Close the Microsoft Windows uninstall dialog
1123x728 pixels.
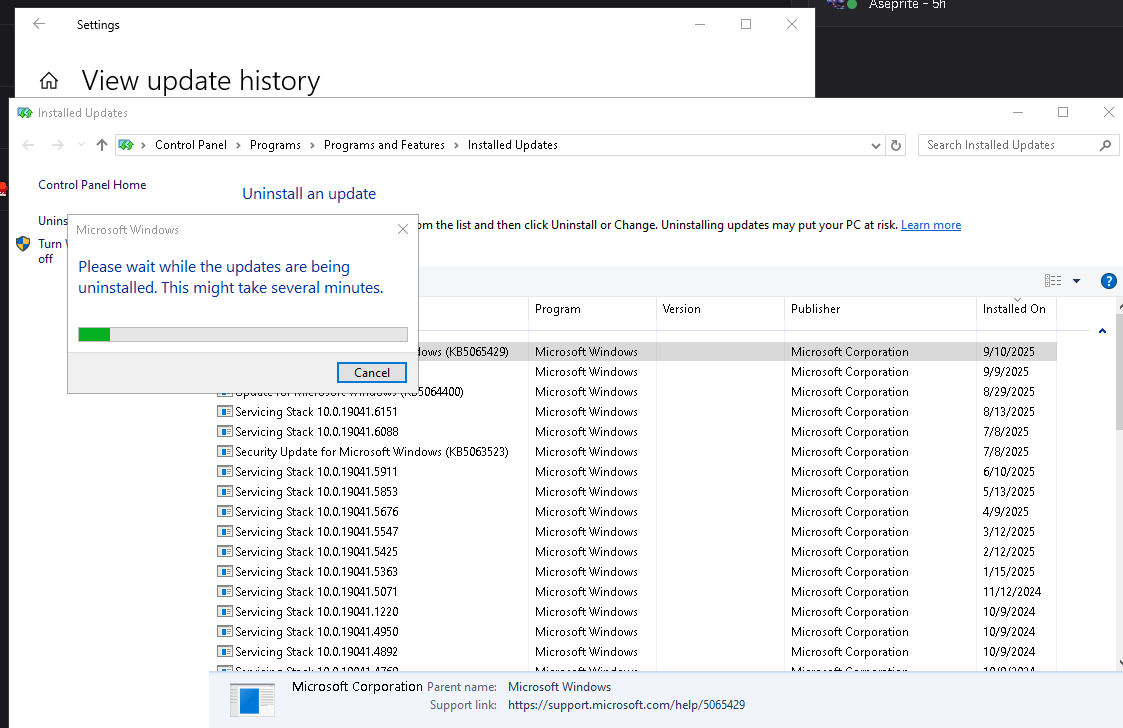point(403,229)
